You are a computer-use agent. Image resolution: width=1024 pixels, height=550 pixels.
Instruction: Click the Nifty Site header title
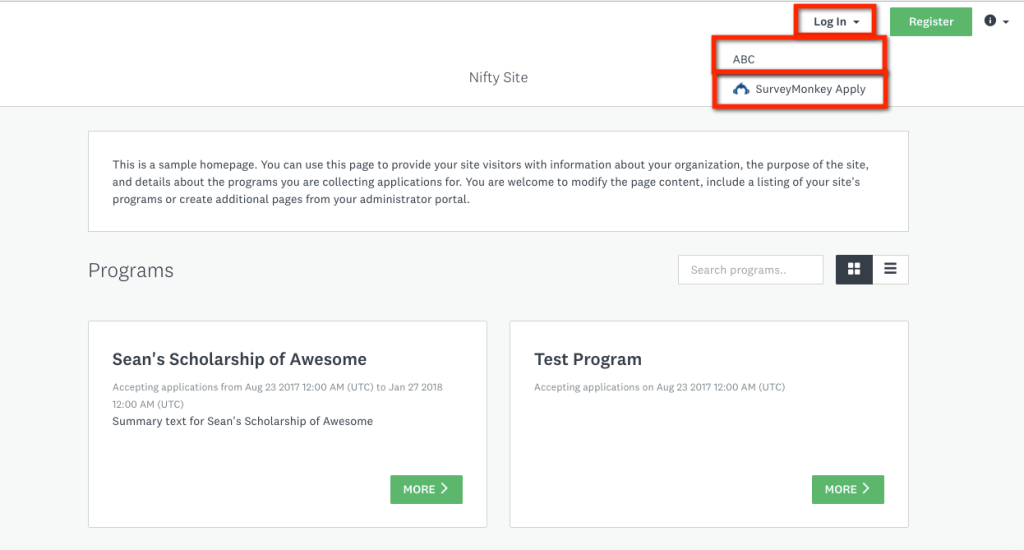pos(498,77)
